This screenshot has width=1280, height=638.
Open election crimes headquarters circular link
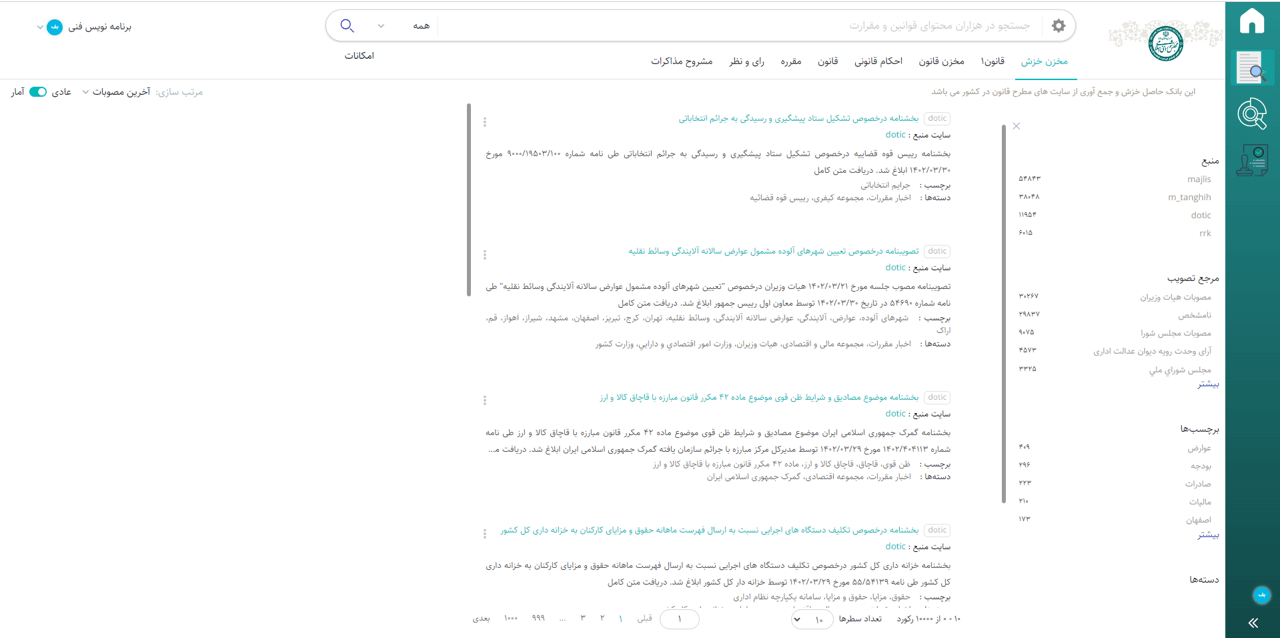click(x=799, y=118)
